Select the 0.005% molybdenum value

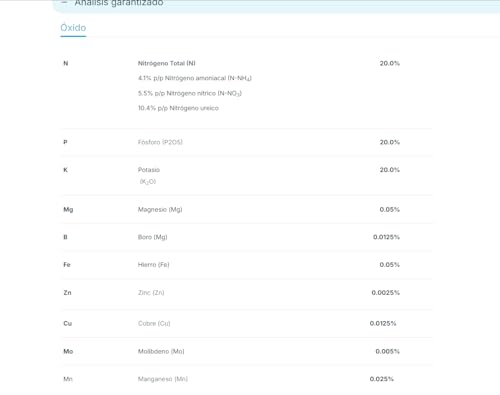[x=388, y=351]
